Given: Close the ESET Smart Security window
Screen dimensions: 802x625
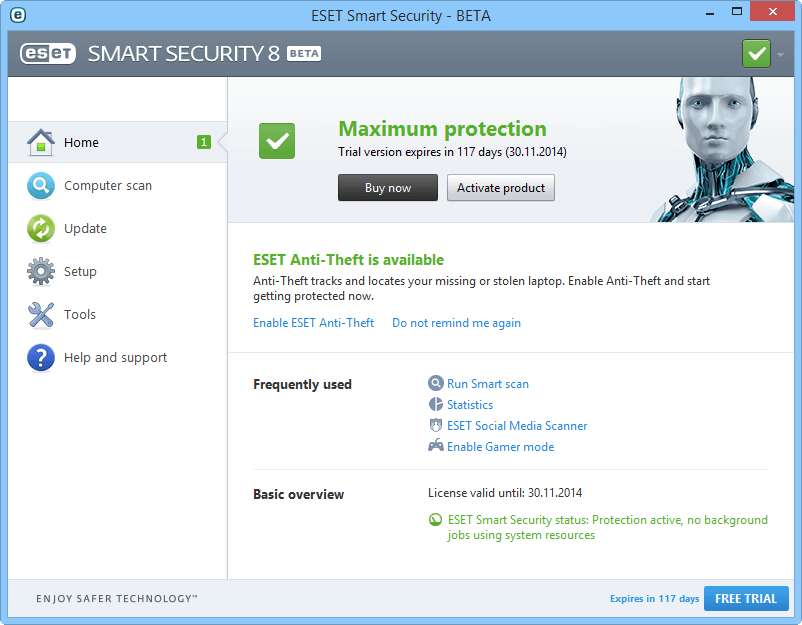Looking at the screenshot, I should [x=772, y=11].
